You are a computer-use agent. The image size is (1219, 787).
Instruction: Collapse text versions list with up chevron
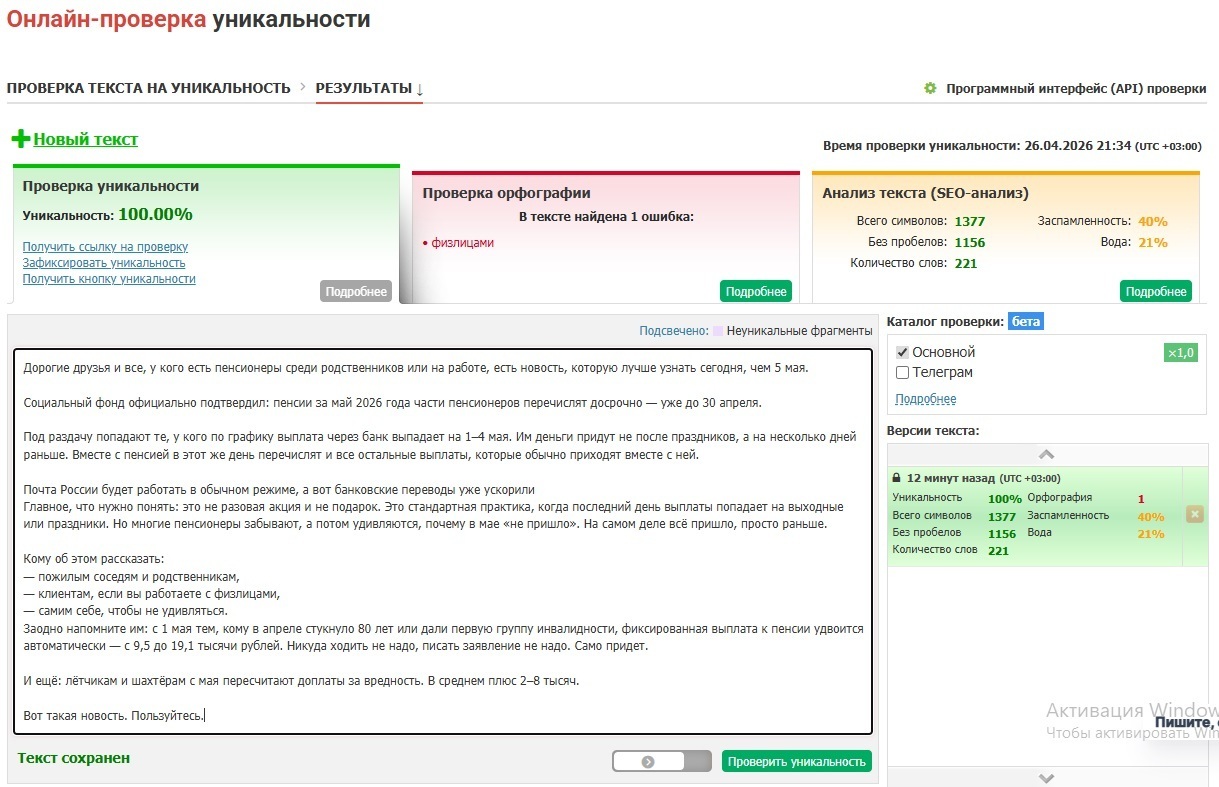(1047, 455)
